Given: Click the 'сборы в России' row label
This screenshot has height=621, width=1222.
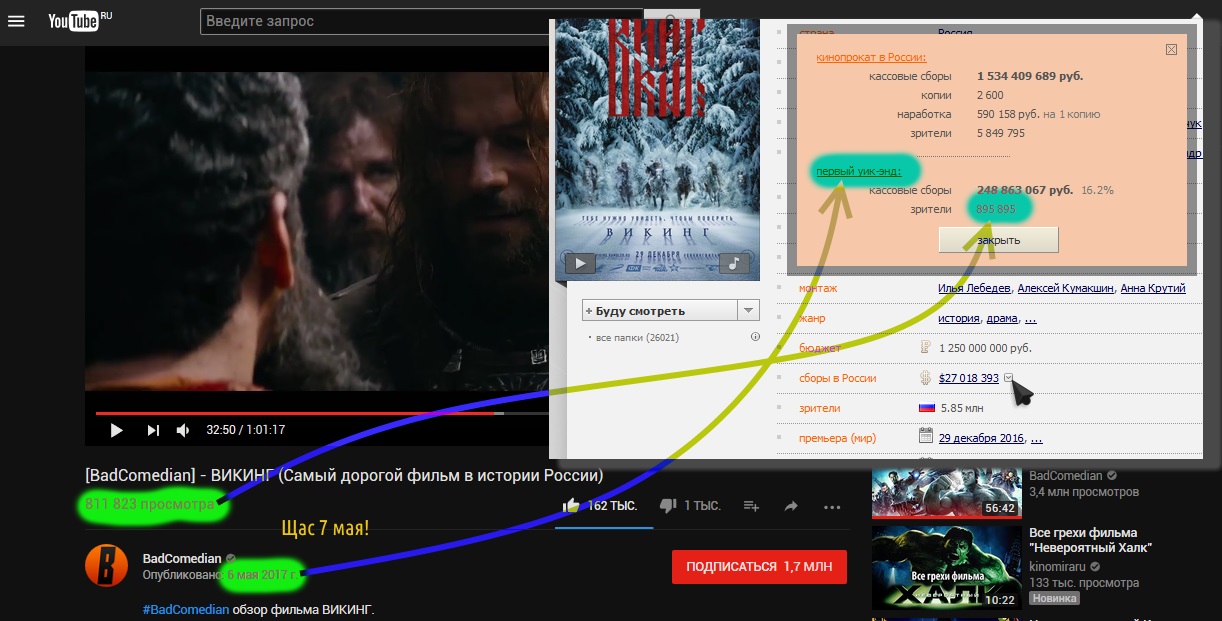Looking at the screenshot, I should [838, 378].
